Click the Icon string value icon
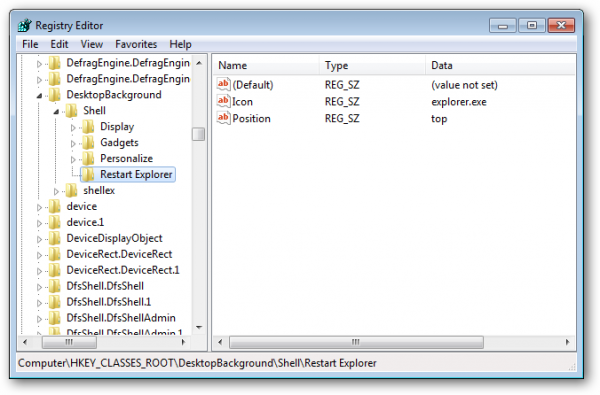 (x=223, y=101)
